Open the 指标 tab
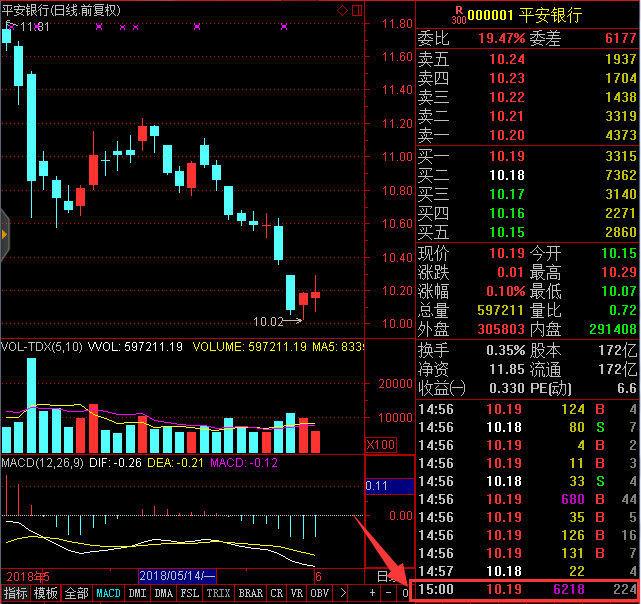 pos(16,593)
